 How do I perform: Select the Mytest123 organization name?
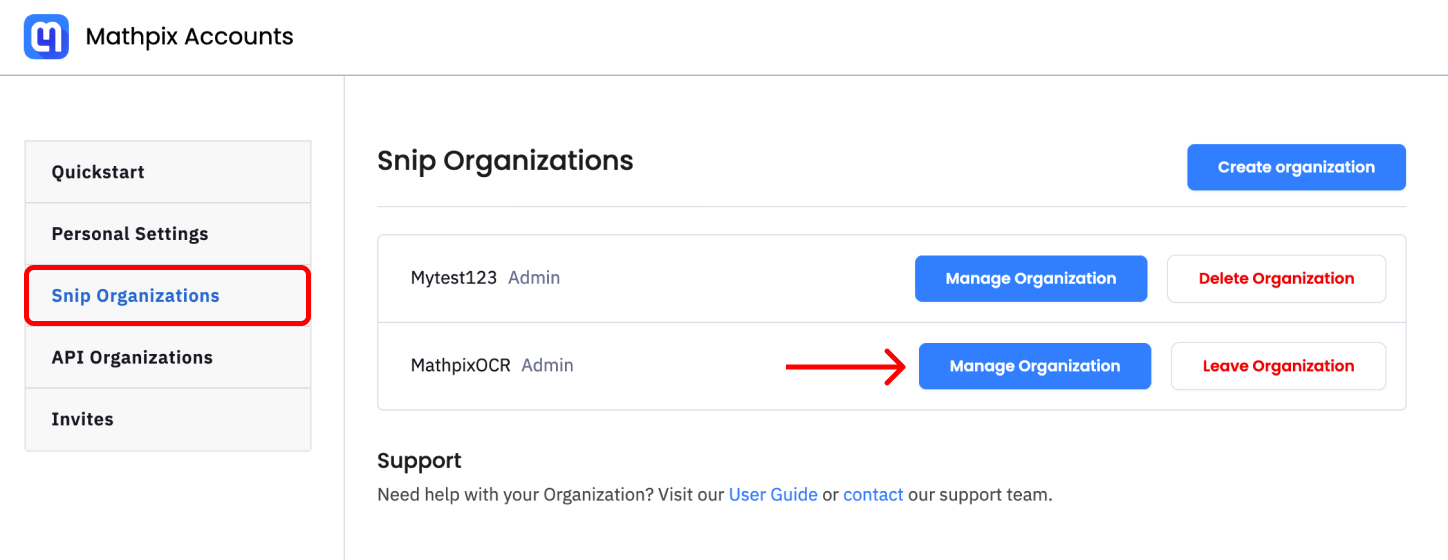[454, 278]
